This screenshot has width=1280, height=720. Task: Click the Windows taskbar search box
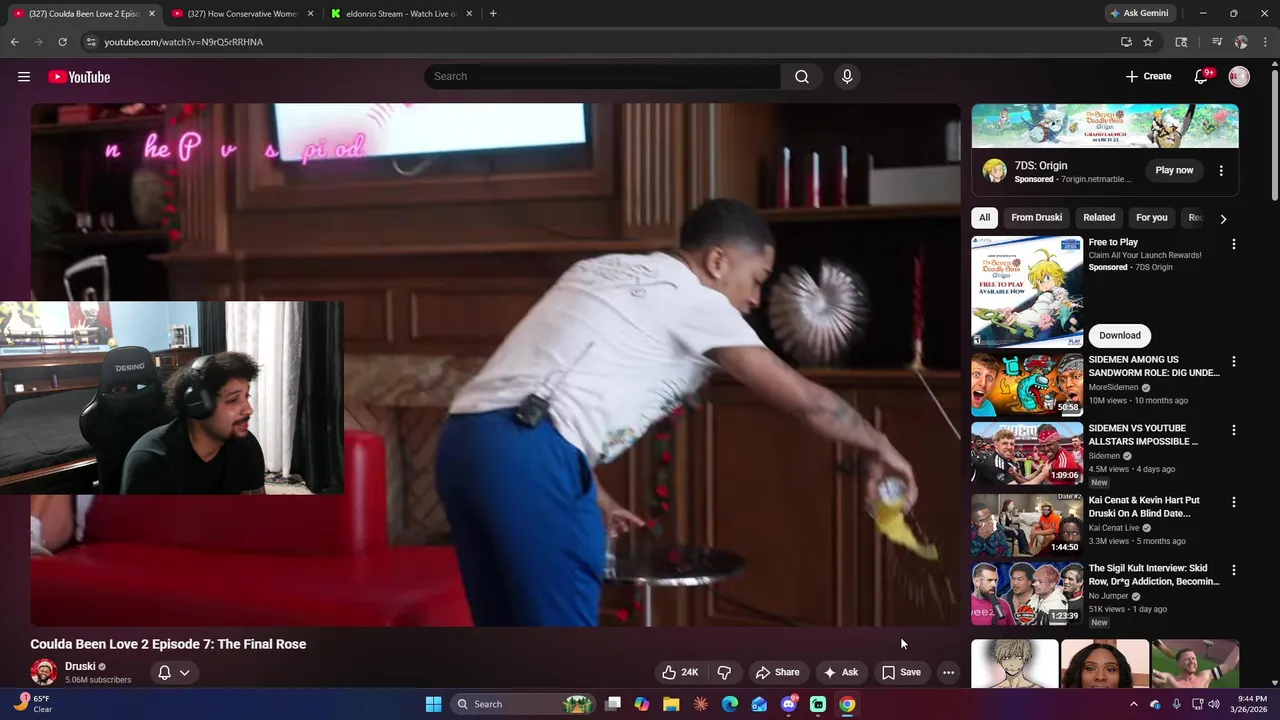[x=523, y=704]
